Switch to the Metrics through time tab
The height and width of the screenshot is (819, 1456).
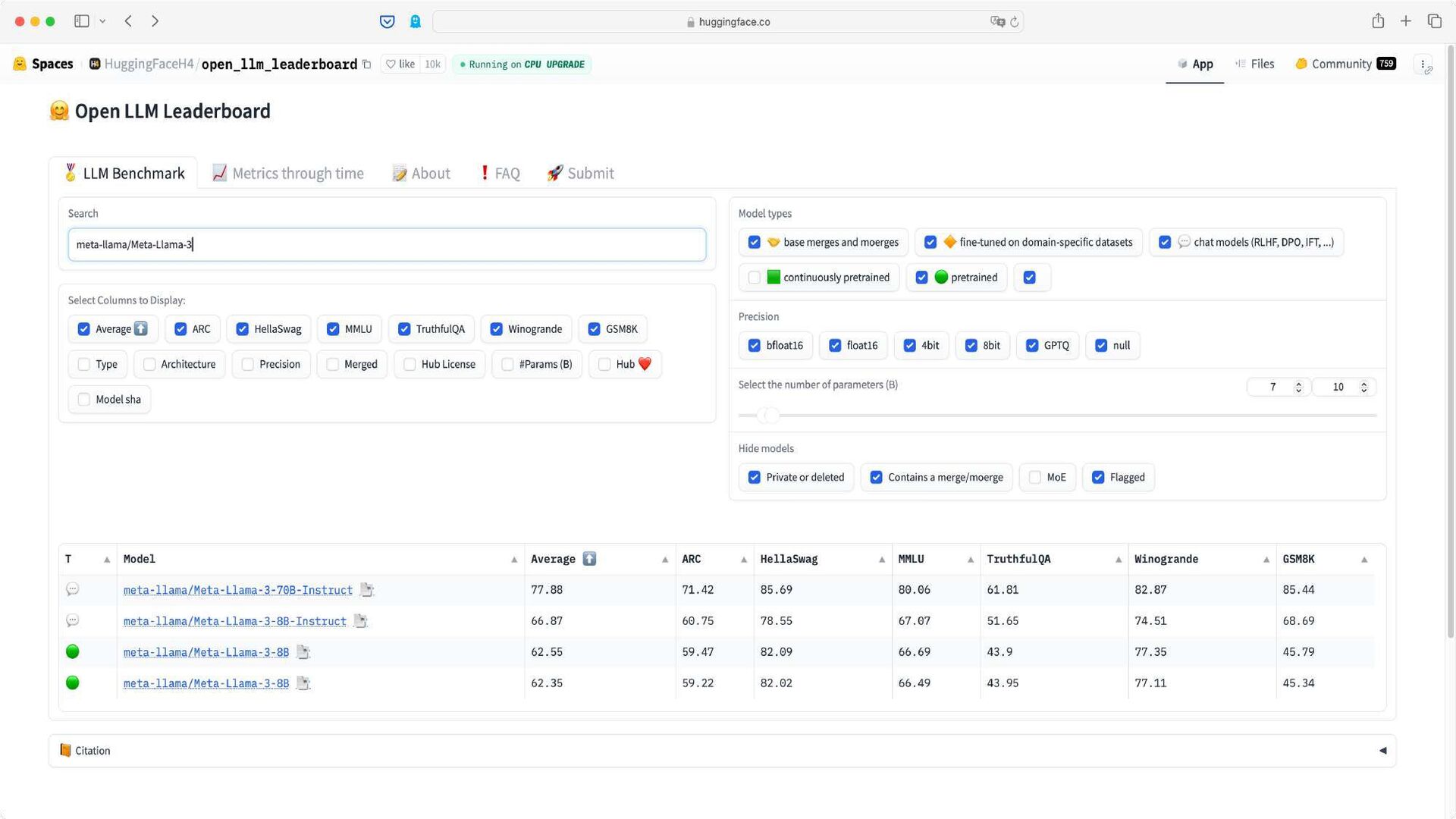tap(287, 174)
